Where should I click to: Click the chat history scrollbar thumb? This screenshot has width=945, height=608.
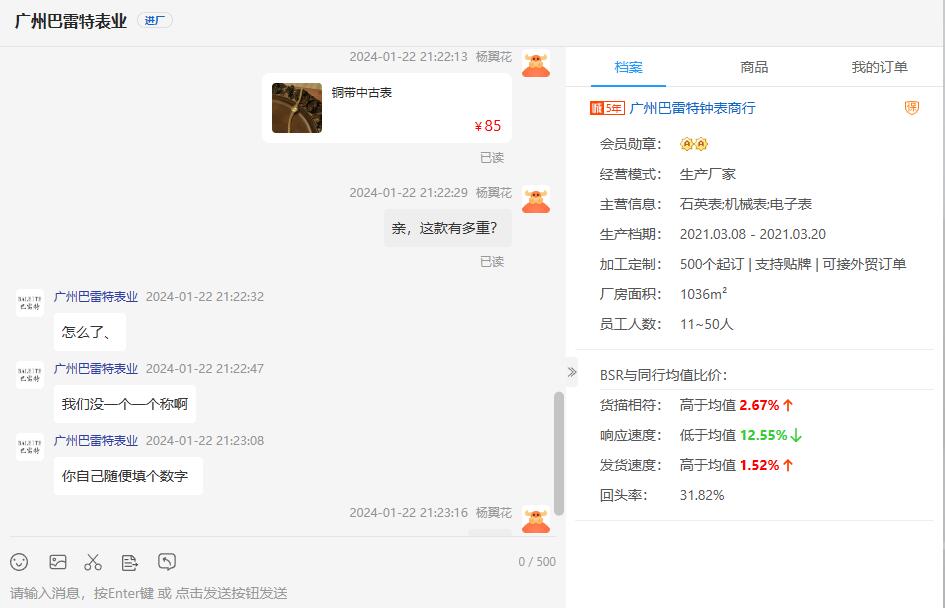[x=559, y=453]
